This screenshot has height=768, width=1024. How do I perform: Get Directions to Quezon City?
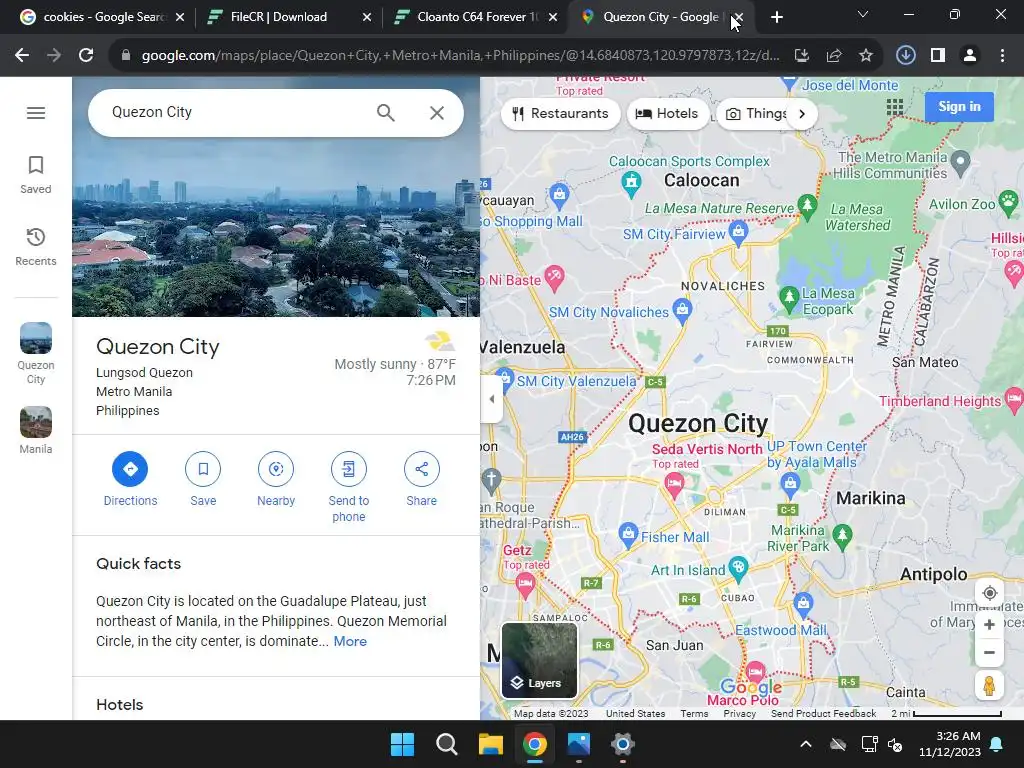[x=130, y=479]
